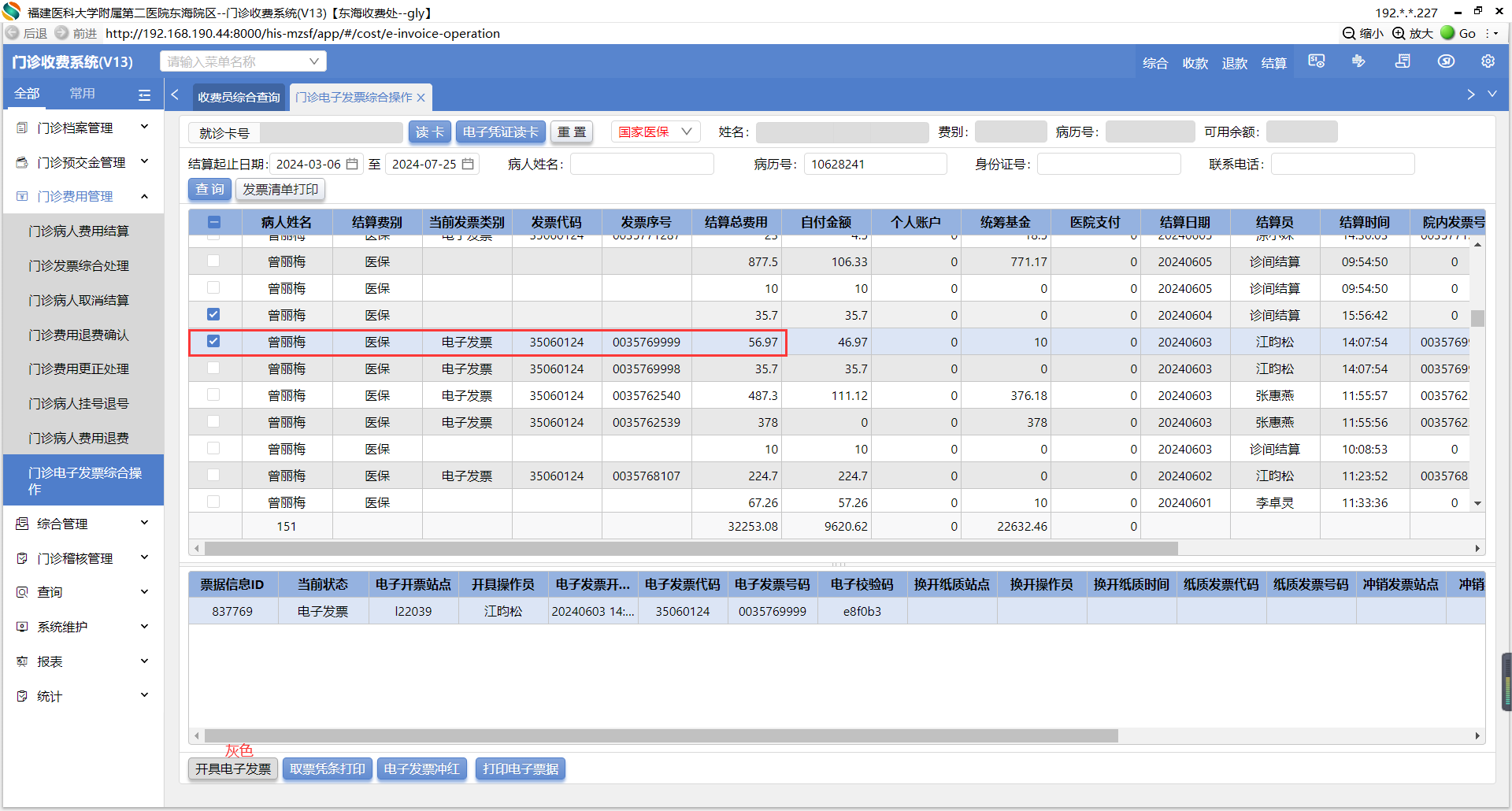Screen dimensions: 1512x811
Task: Close the 门诊电子发票综合操作 tab
Action: pos(421,98)
